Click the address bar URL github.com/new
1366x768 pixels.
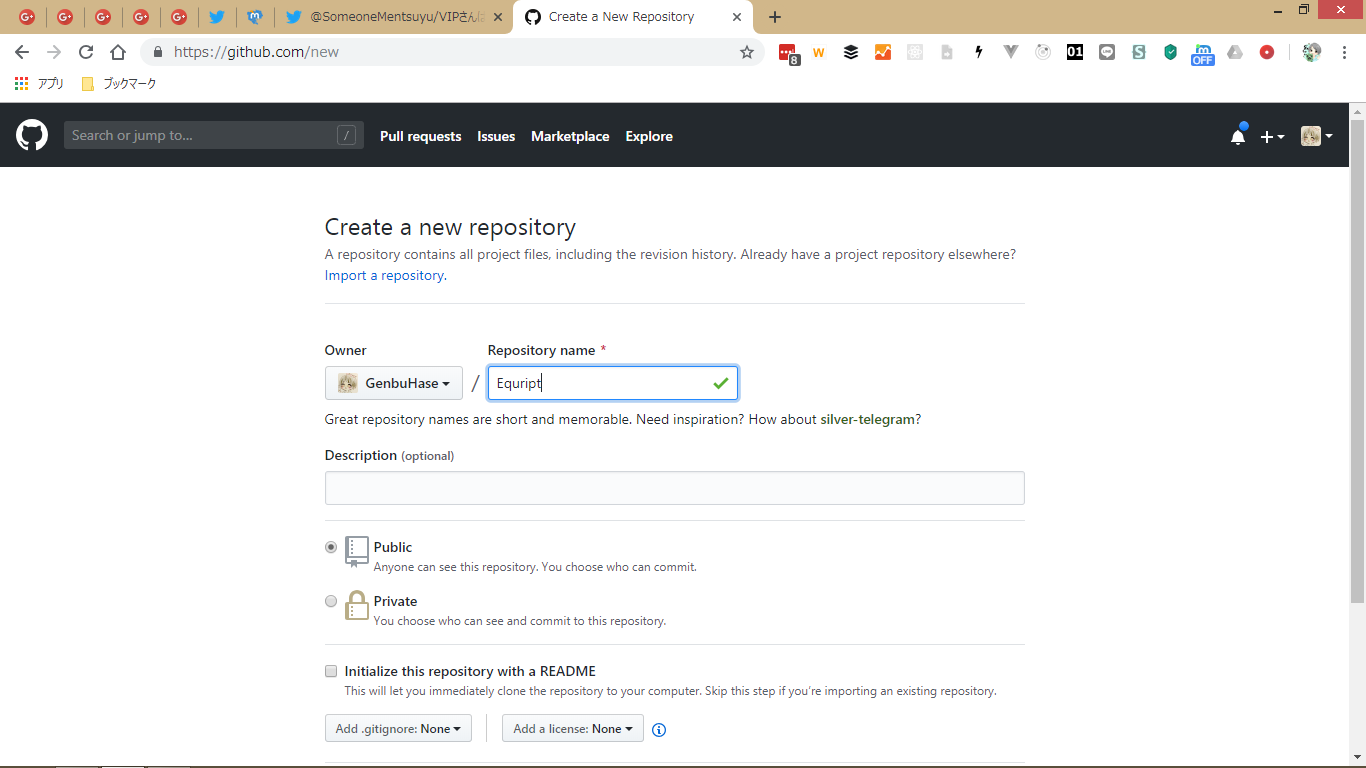256,52
